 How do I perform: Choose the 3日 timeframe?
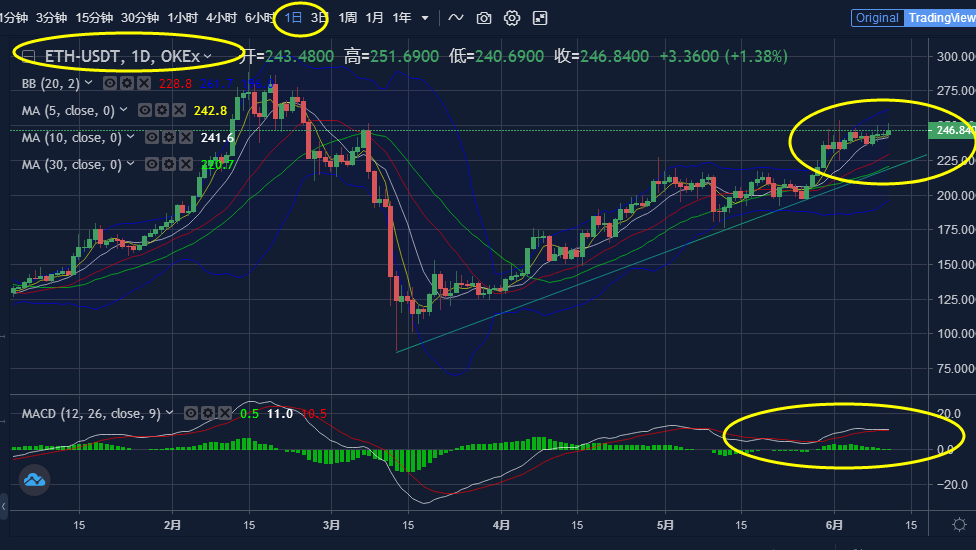click(319, 17)
